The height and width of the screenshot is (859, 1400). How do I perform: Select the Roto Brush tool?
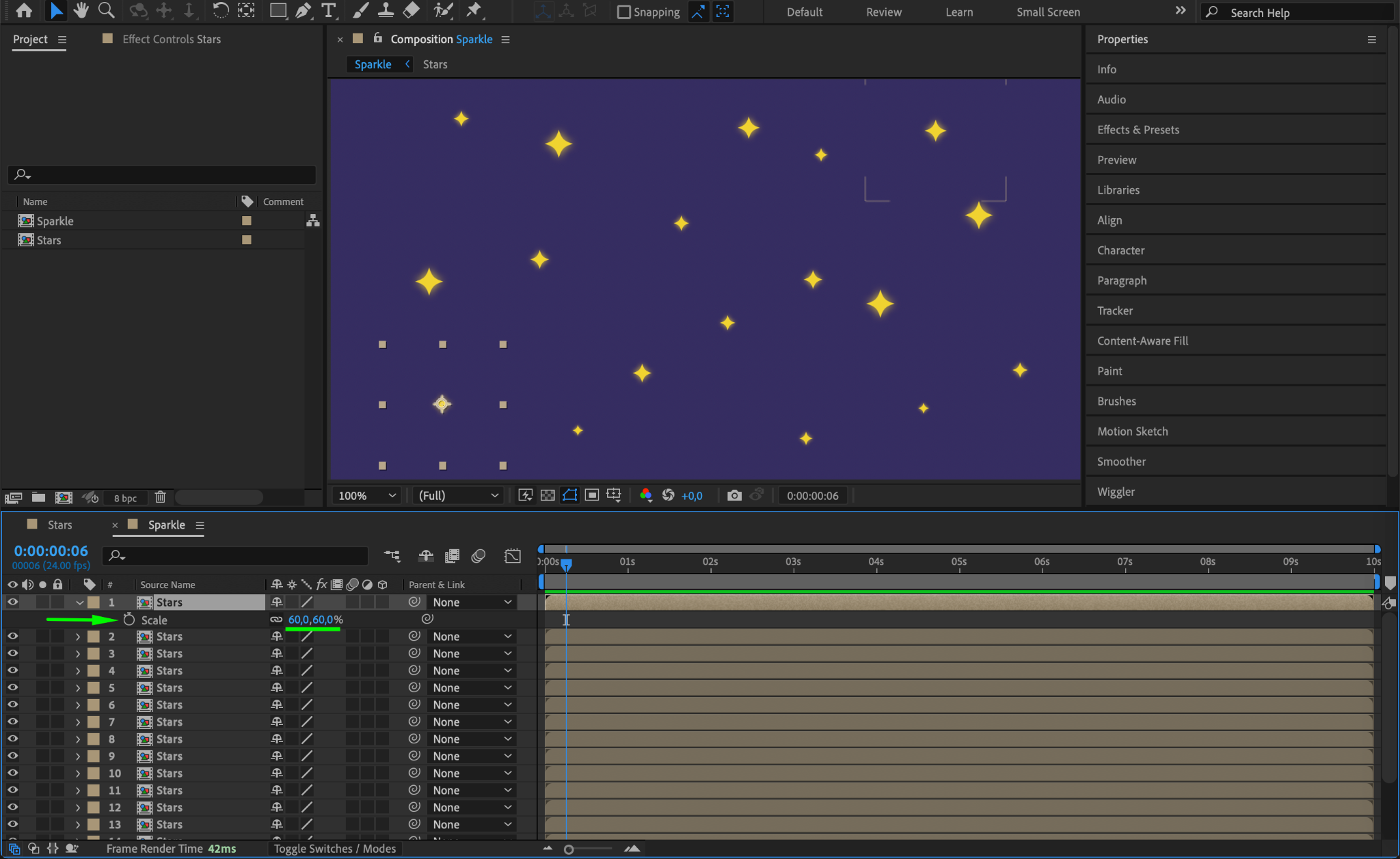[x=443, y=10]
